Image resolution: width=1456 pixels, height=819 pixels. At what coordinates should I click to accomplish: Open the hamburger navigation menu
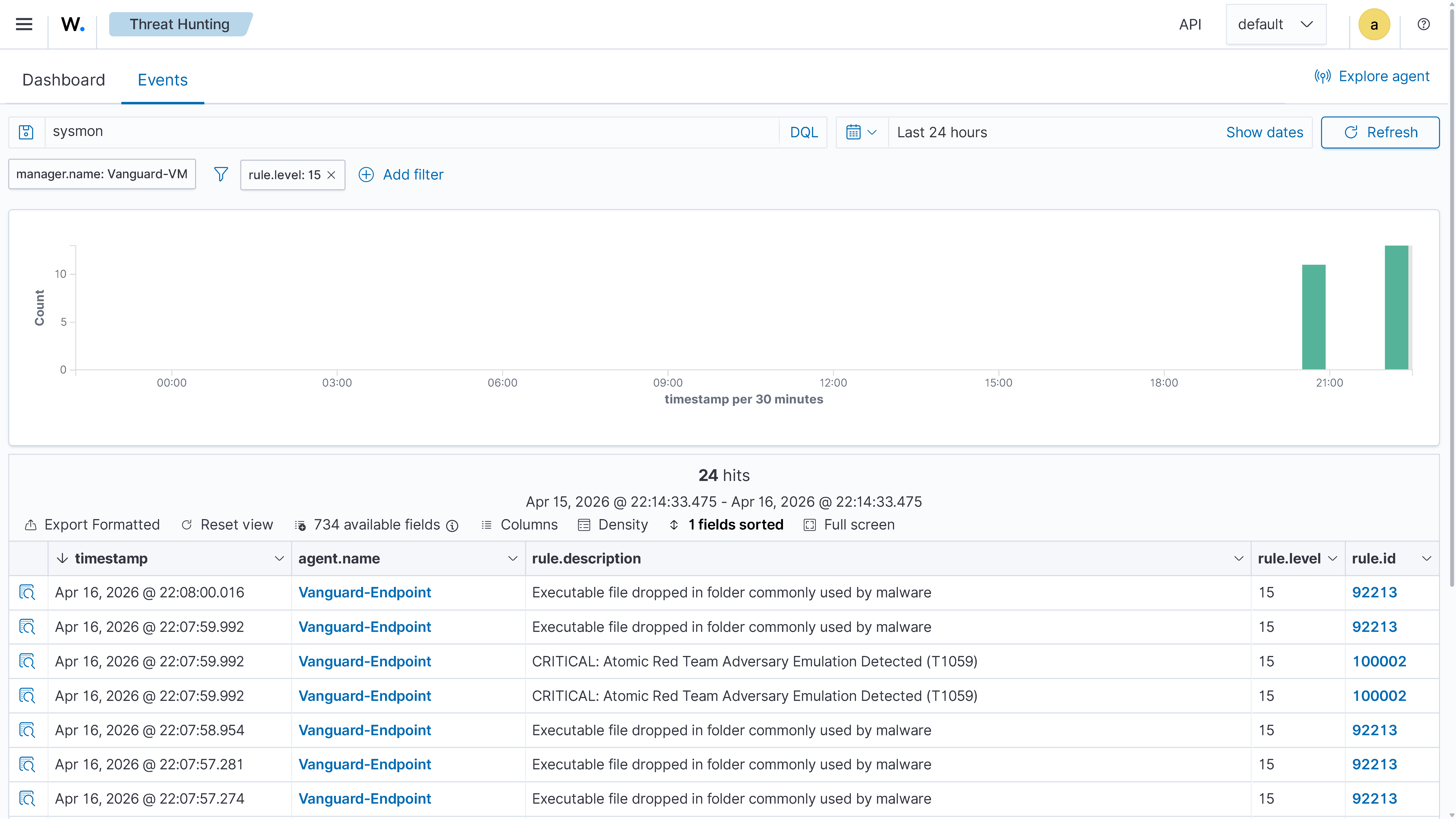[x=24, y=24]
